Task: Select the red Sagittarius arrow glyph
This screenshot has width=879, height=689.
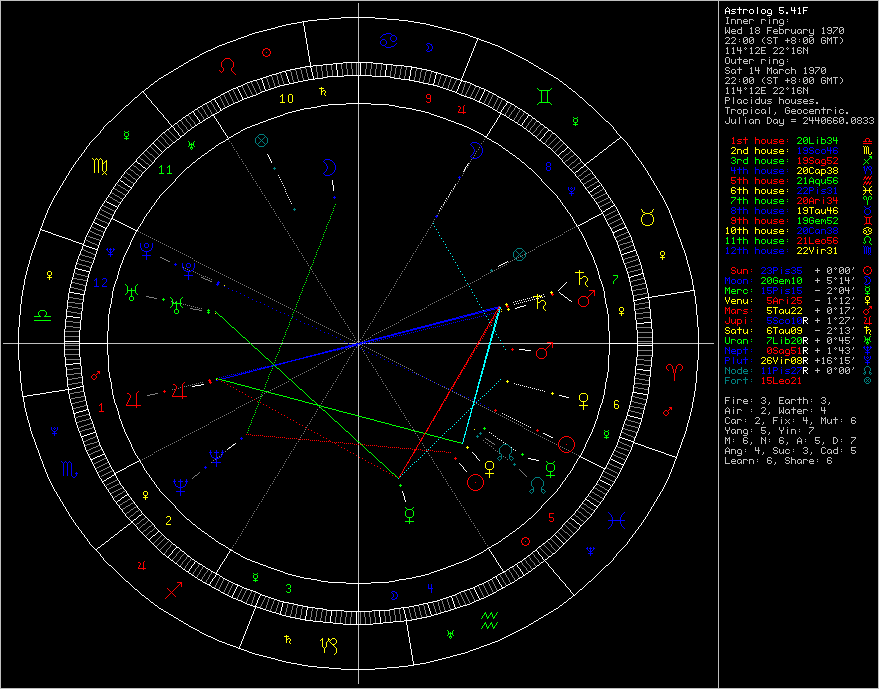Action: [174, 588]
